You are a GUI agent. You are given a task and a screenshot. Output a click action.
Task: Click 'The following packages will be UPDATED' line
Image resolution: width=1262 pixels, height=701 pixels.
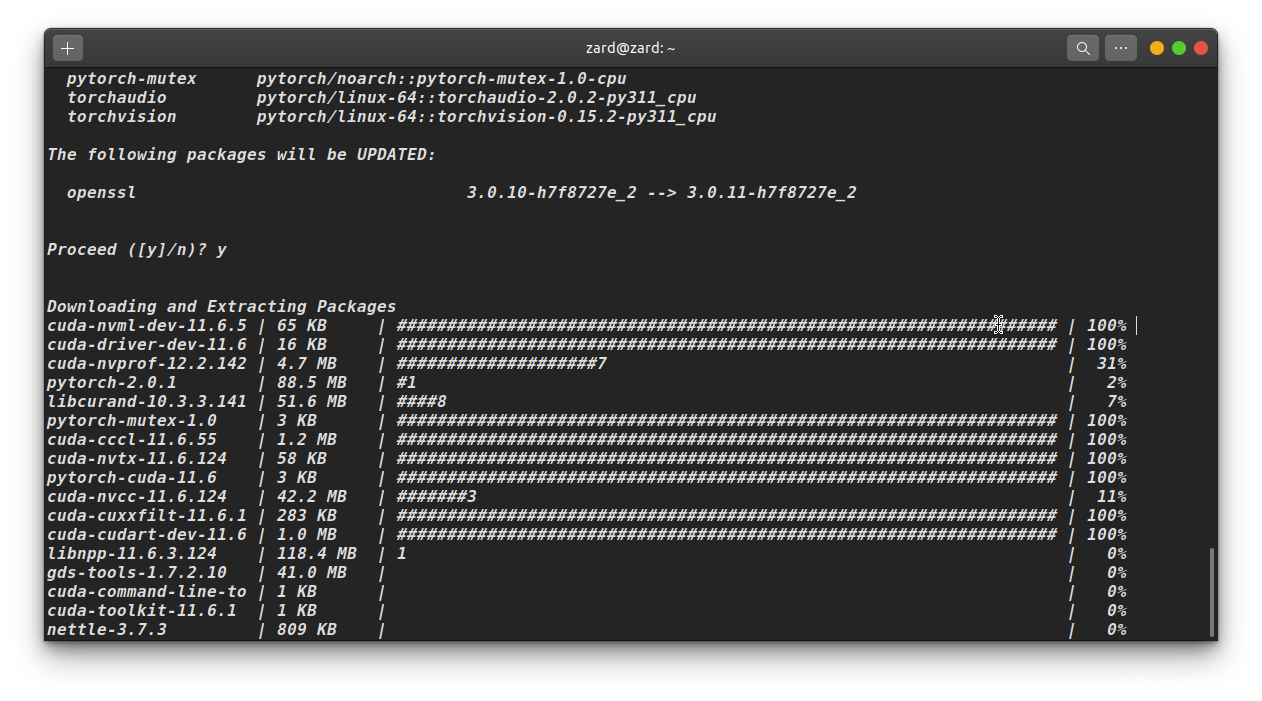point(242,155)
